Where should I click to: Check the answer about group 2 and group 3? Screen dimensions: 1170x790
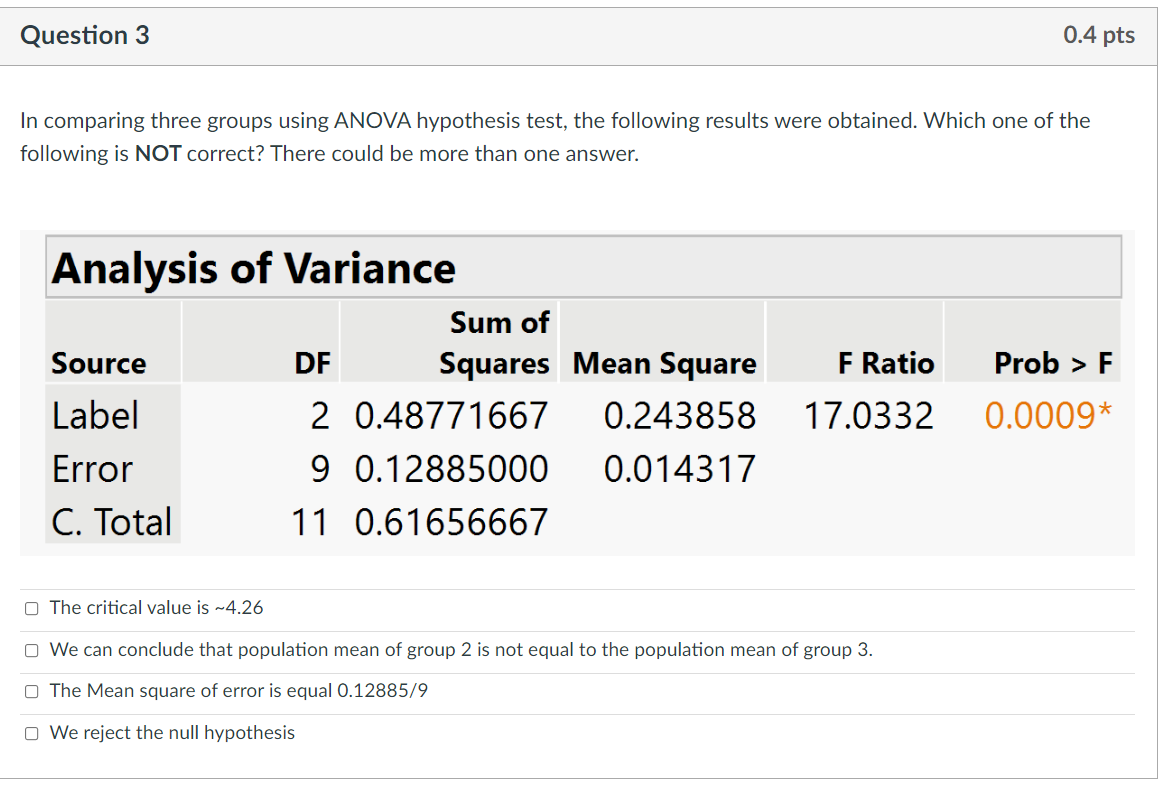tap(31, 649)
